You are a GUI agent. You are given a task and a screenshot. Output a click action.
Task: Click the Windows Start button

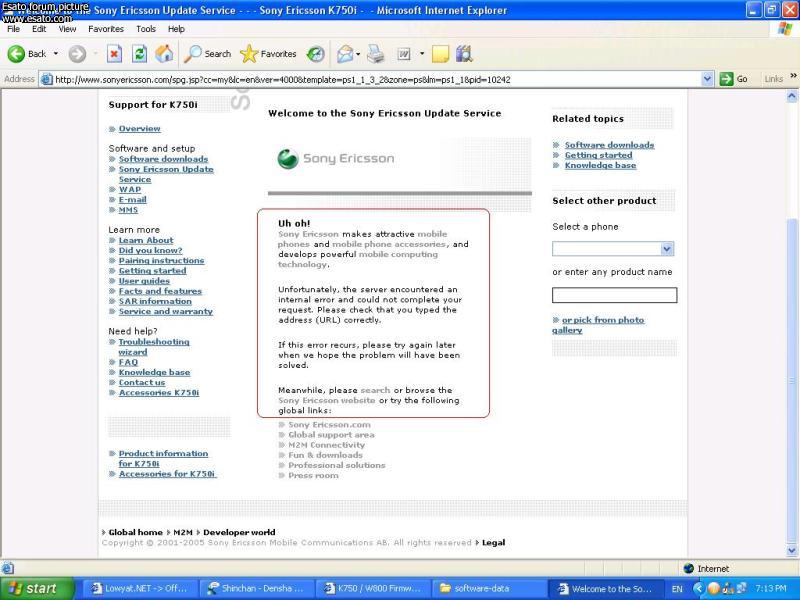point(37,589)
